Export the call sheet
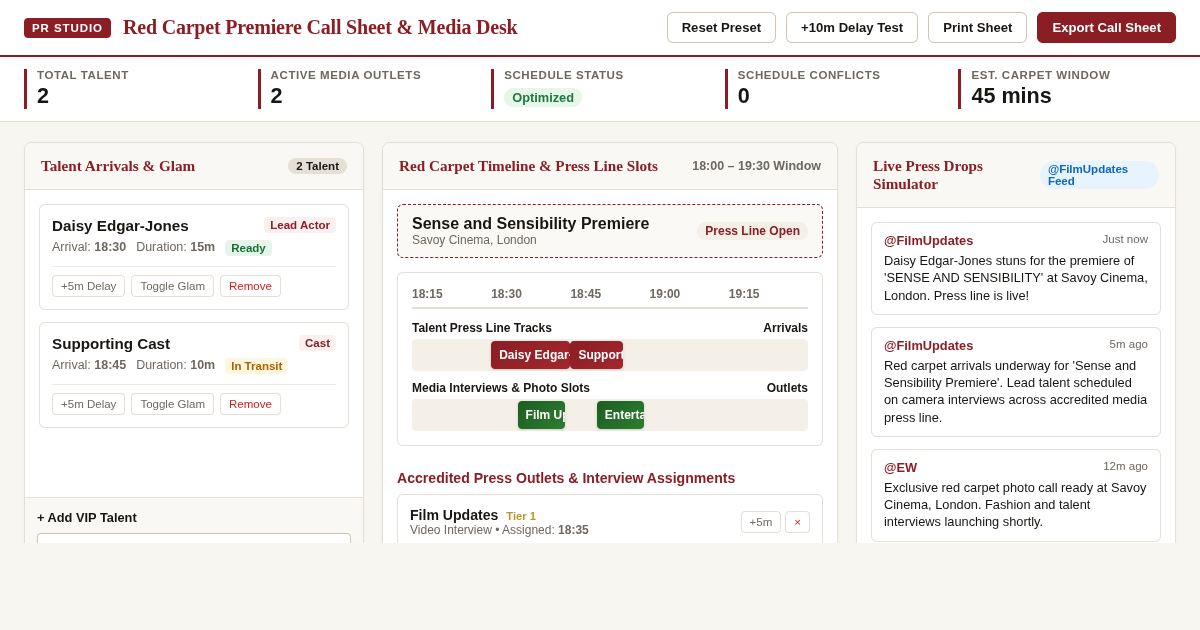The width and height of the screenshot is (1200, 630). coord(1106,27)
